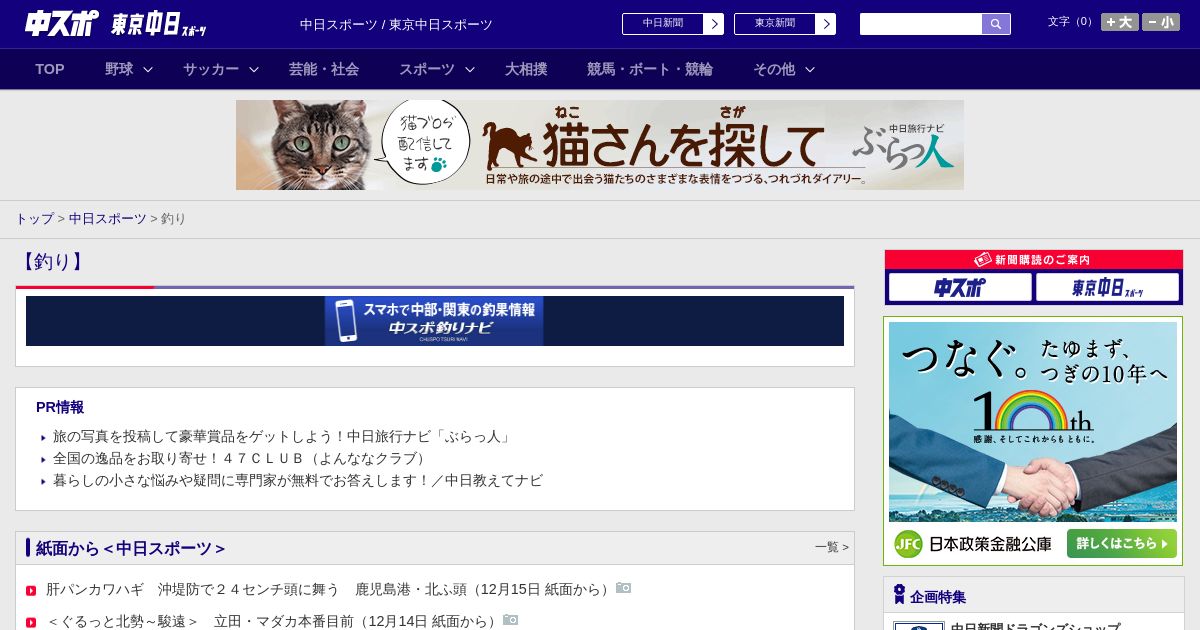Click the 東京中日スポーツ subscription button in sidebar
The image size is (1200, 630).
[x=1108, y=288]
